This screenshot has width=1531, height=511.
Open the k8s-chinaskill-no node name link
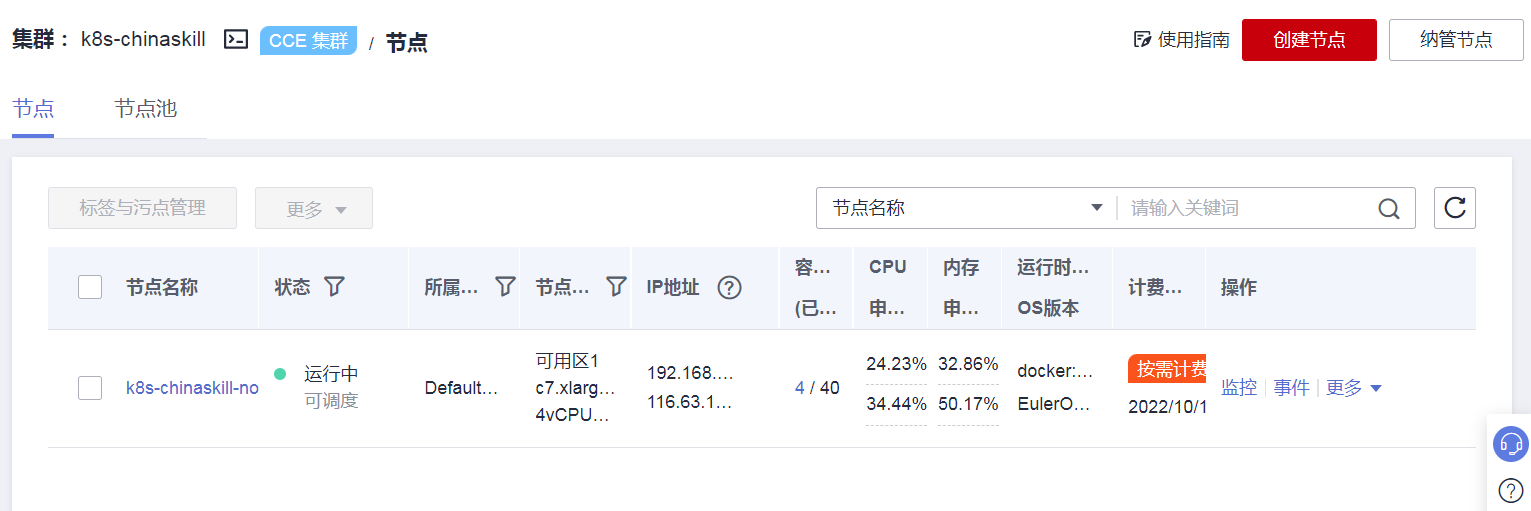(192, 388)
